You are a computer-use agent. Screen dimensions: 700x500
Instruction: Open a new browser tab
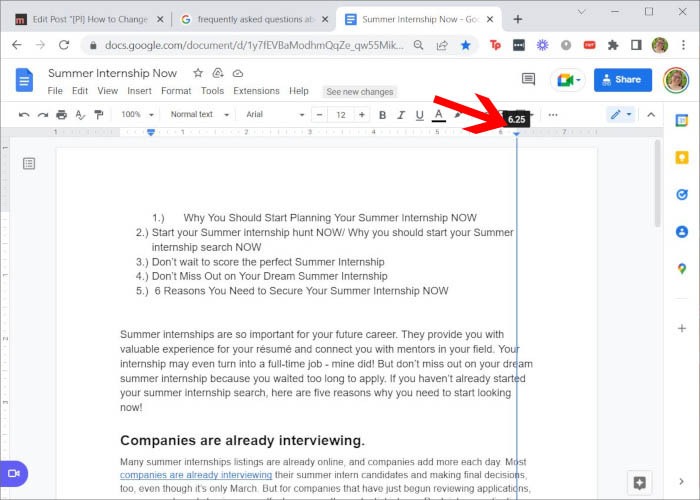click(517, 19)
